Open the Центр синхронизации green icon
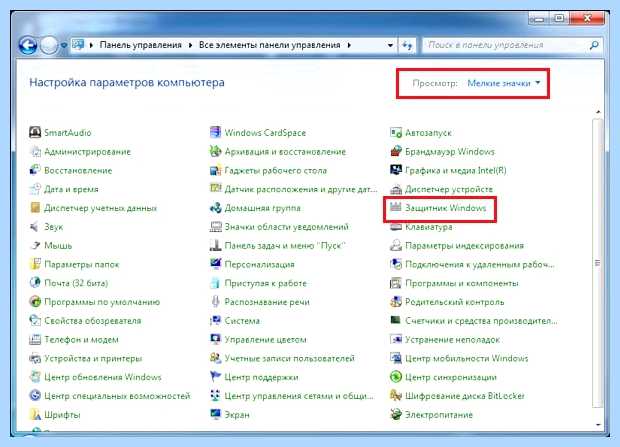This screenshot has width=620, height=447. click(396, 377)
